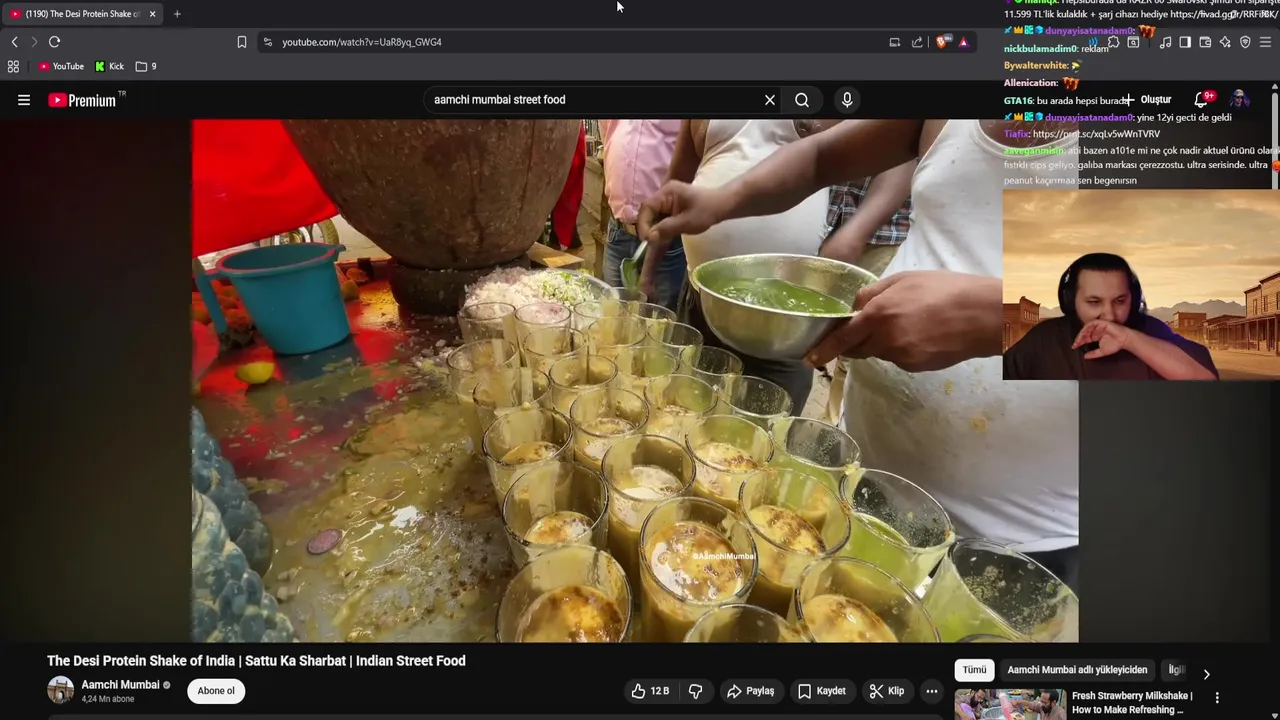Close the Desi Protein Shake tab
Image resolution: width=1280 pixels, height=720 pixels.
152,14
